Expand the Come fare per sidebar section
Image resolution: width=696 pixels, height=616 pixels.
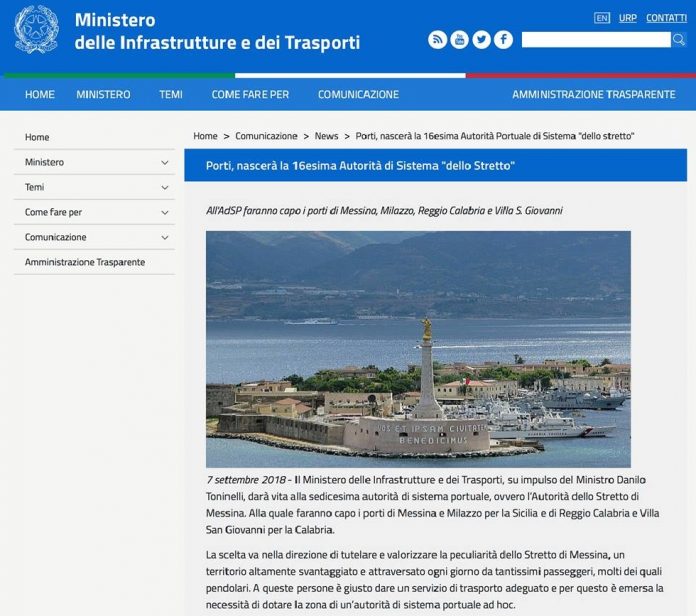click(165, 212)
